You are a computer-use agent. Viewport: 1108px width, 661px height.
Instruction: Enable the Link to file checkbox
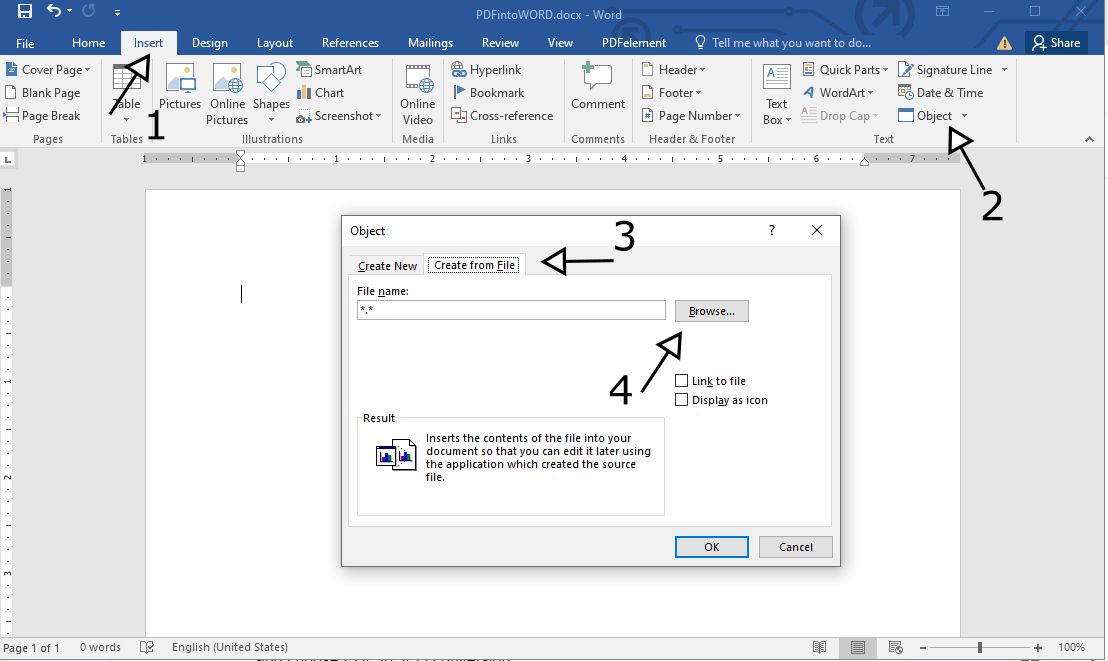pyautogui.click(x=682, y=380)
